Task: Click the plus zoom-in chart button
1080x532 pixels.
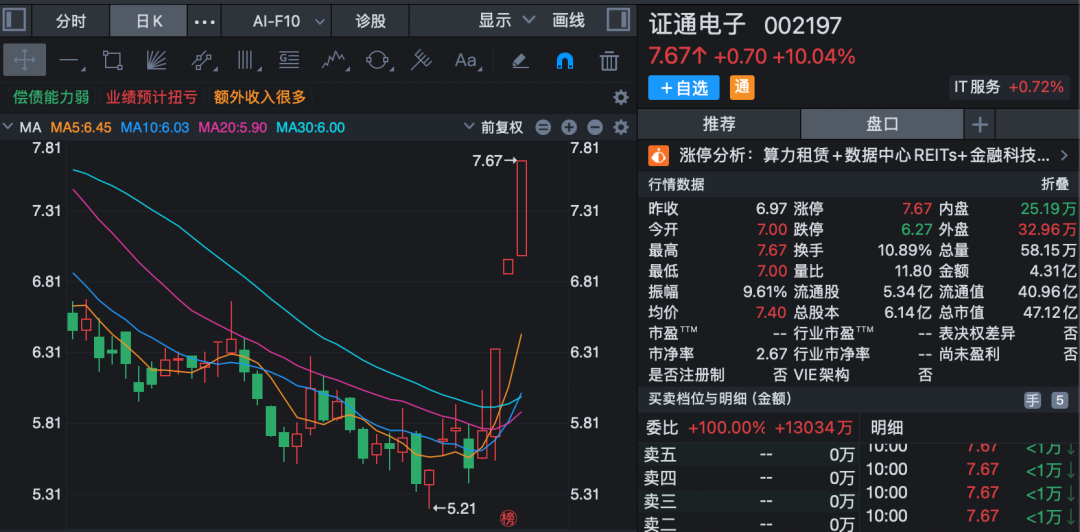Action: [568, 127]
